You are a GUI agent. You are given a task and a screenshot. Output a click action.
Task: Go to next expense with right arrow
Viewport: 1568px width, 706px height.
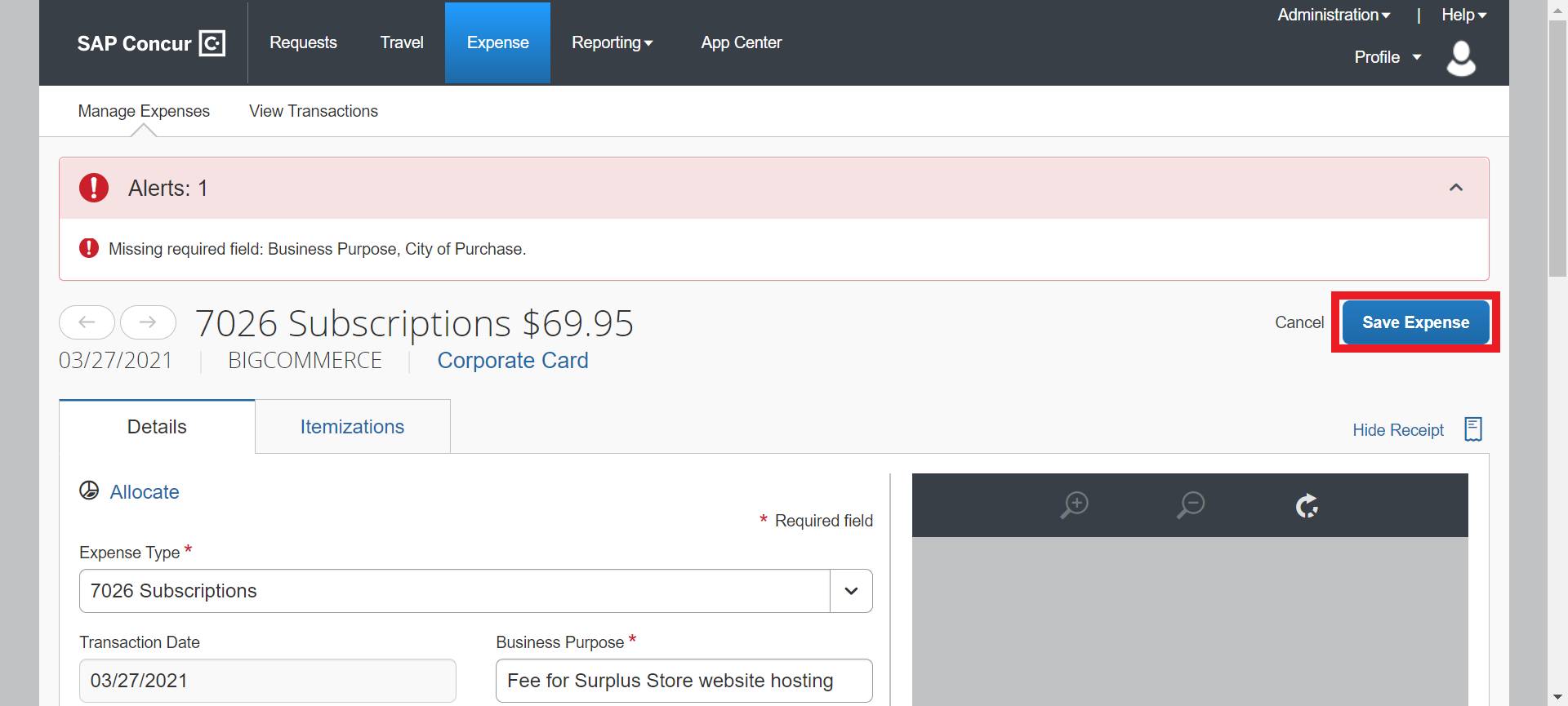[x=148, y=322]
